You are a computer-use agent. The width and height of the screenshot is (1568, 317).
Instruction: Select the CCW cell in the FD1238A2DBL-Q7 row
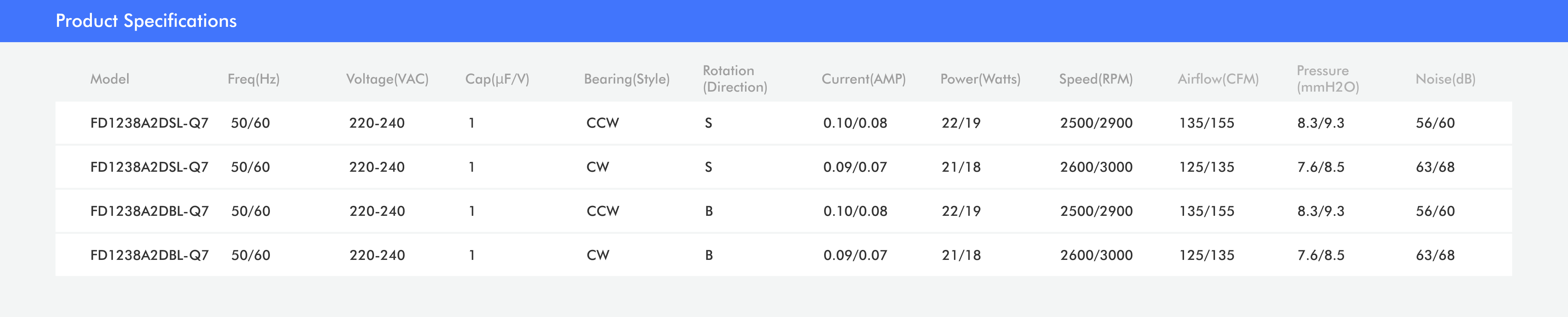603,212
